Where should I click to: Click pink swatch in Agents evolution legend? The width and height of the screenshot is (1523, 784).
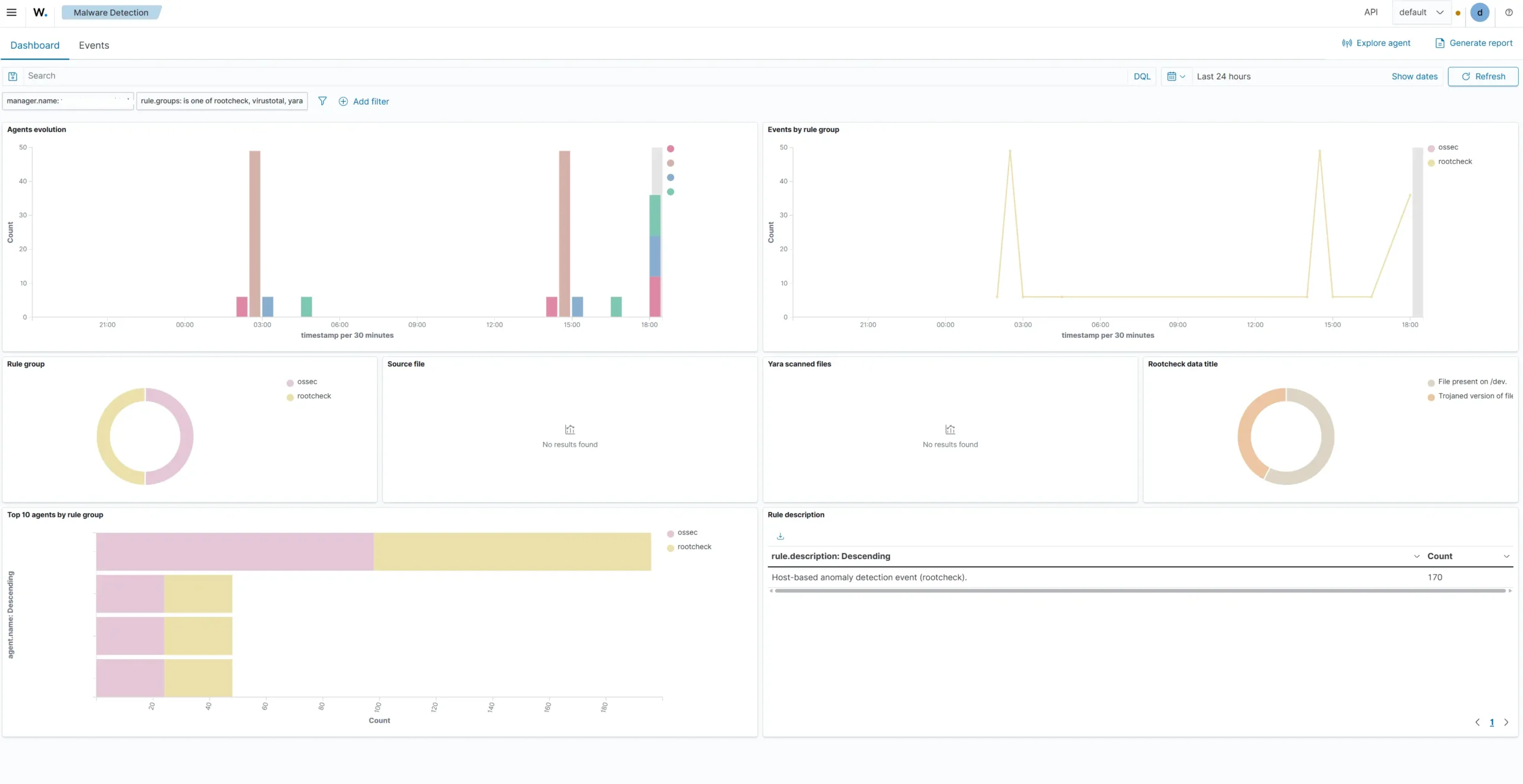pyautogui.click(x=670, y=149)
